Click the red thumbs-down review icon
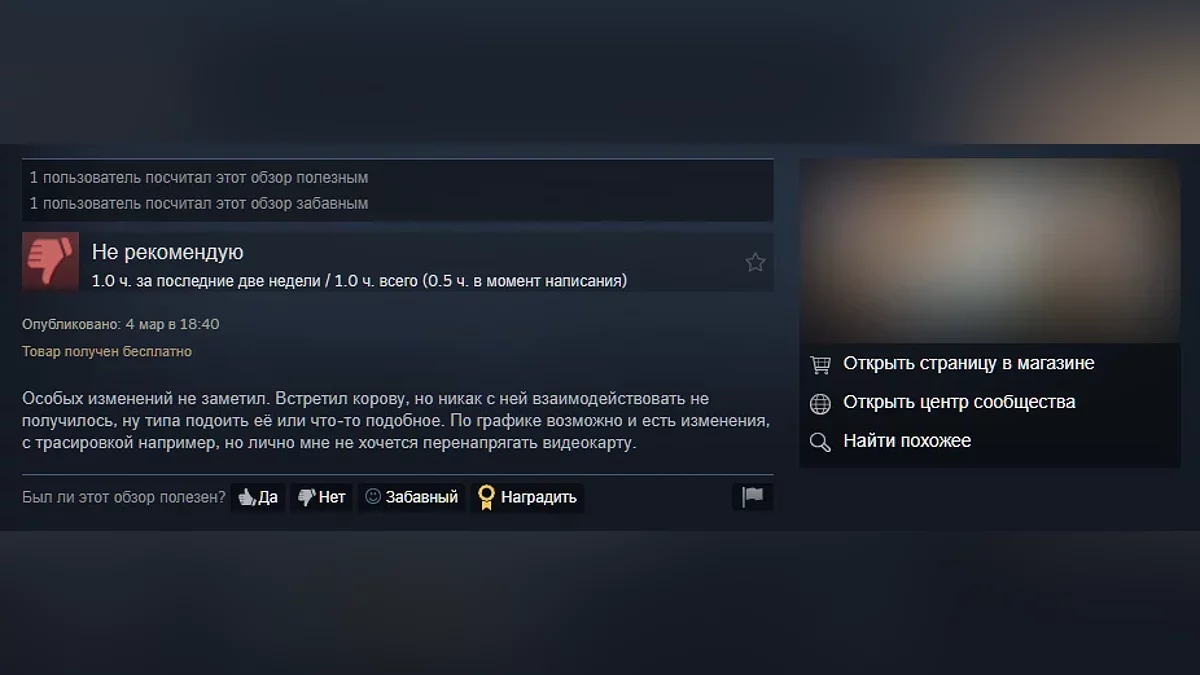The width and height of the screenshot is (1200, 675). [50, 262]
